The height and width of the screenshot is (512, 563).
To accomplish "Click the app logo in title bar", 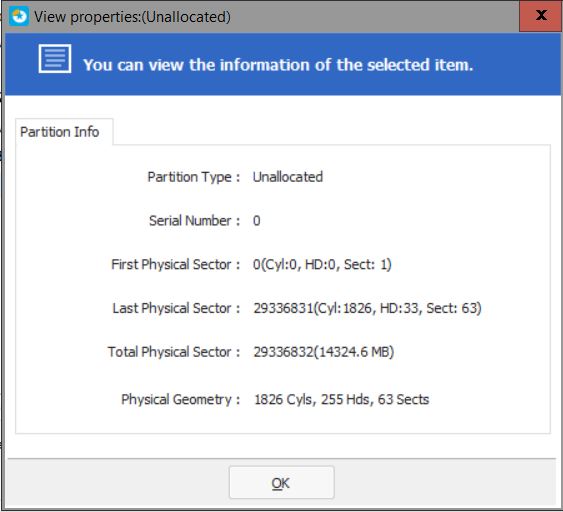I will (x=19, y=17).
